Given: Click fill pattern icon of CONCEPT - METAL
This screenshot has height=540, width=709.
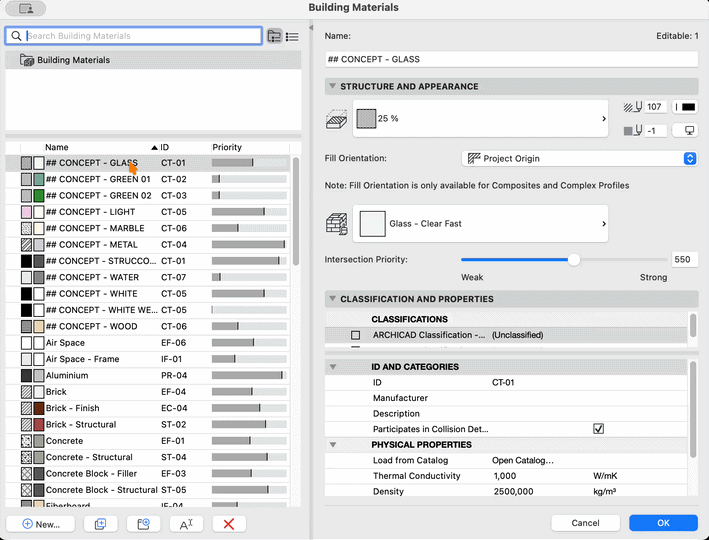Looking at the screenshot, I should [26, 245].
